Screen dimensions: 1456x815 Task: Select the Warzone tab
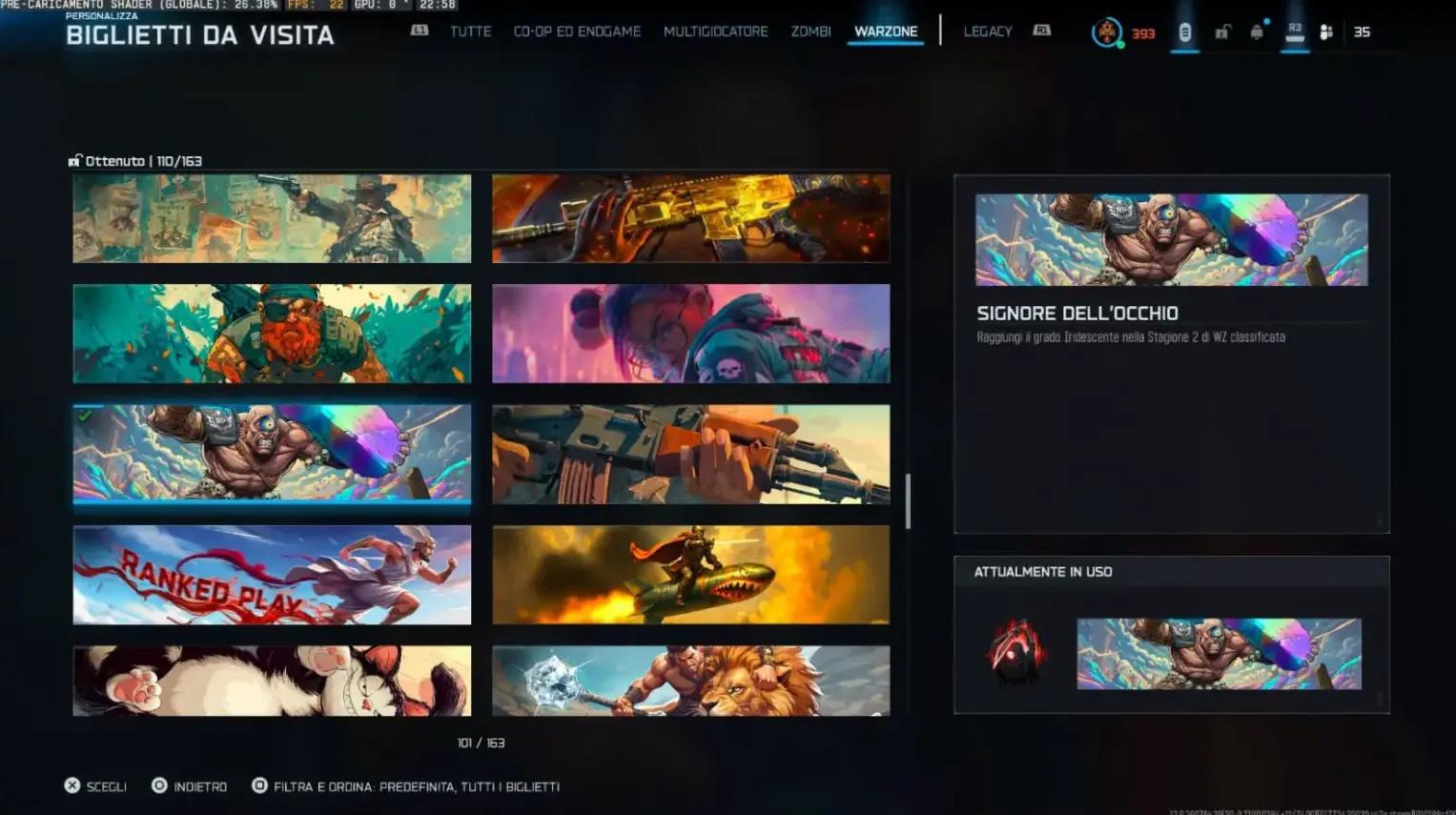[886, 31]
